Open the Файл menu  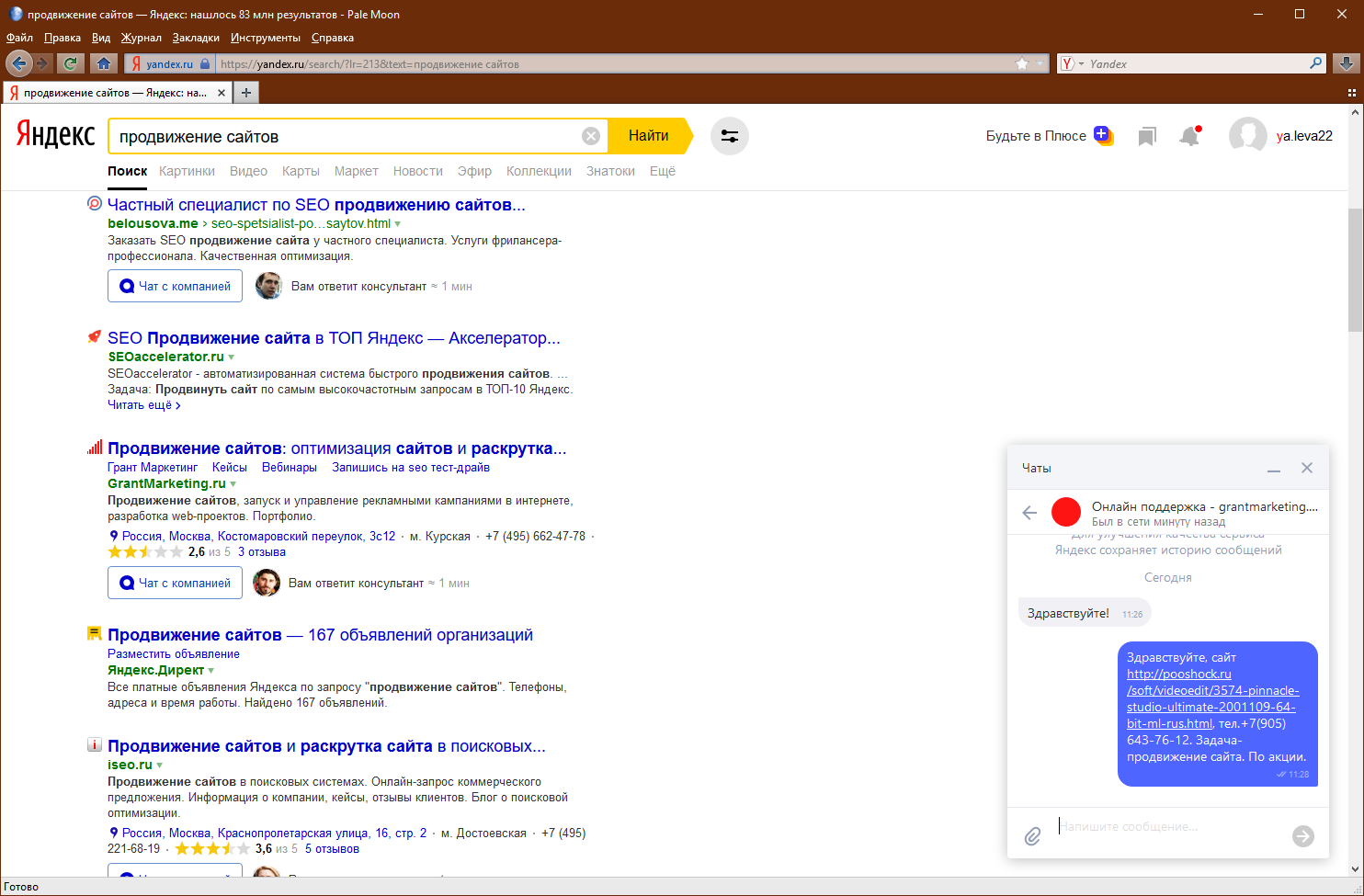click(x=19, y=38)
